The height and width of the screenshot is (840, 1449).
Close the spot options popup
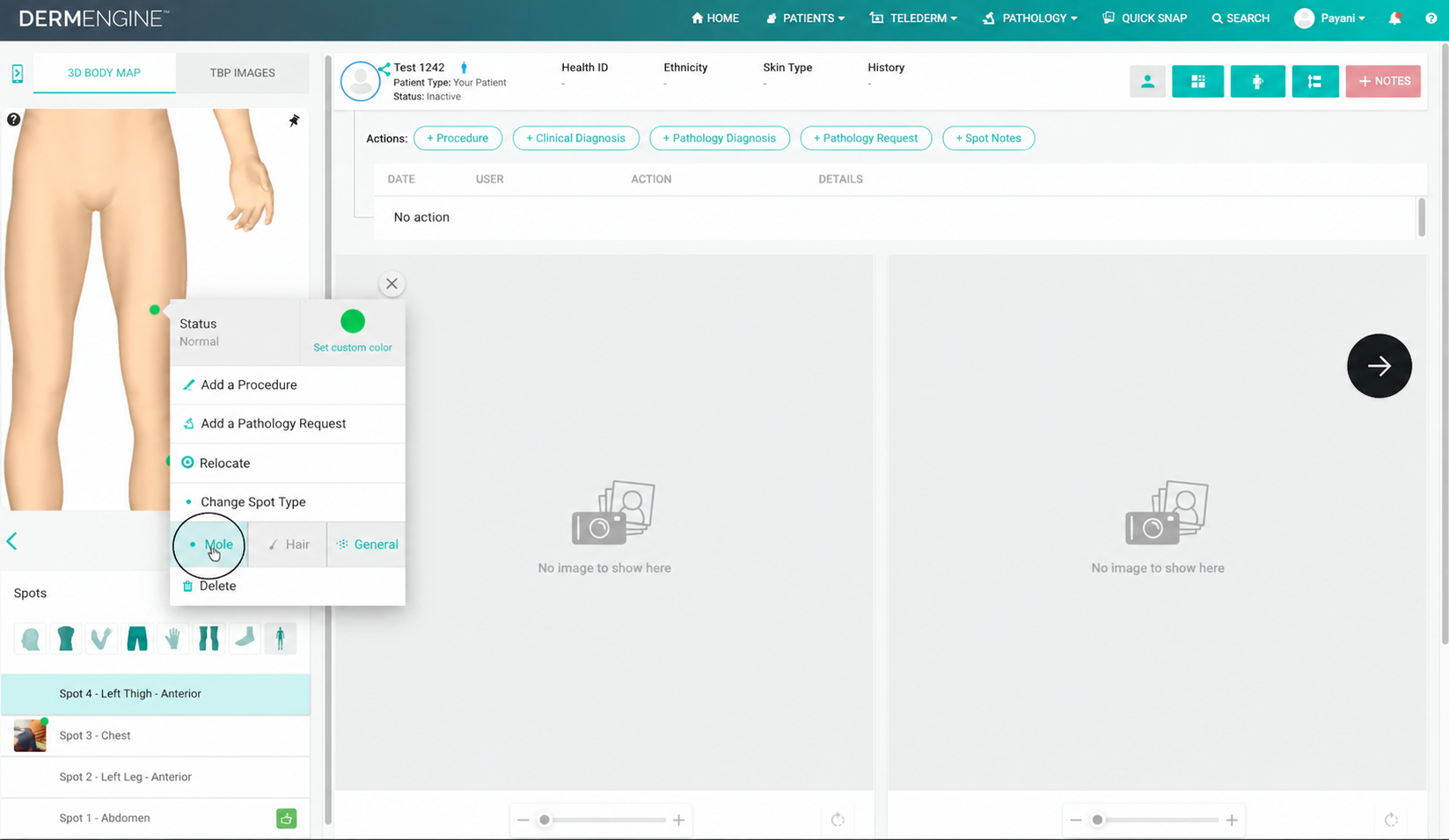click(x=392, y=283)
